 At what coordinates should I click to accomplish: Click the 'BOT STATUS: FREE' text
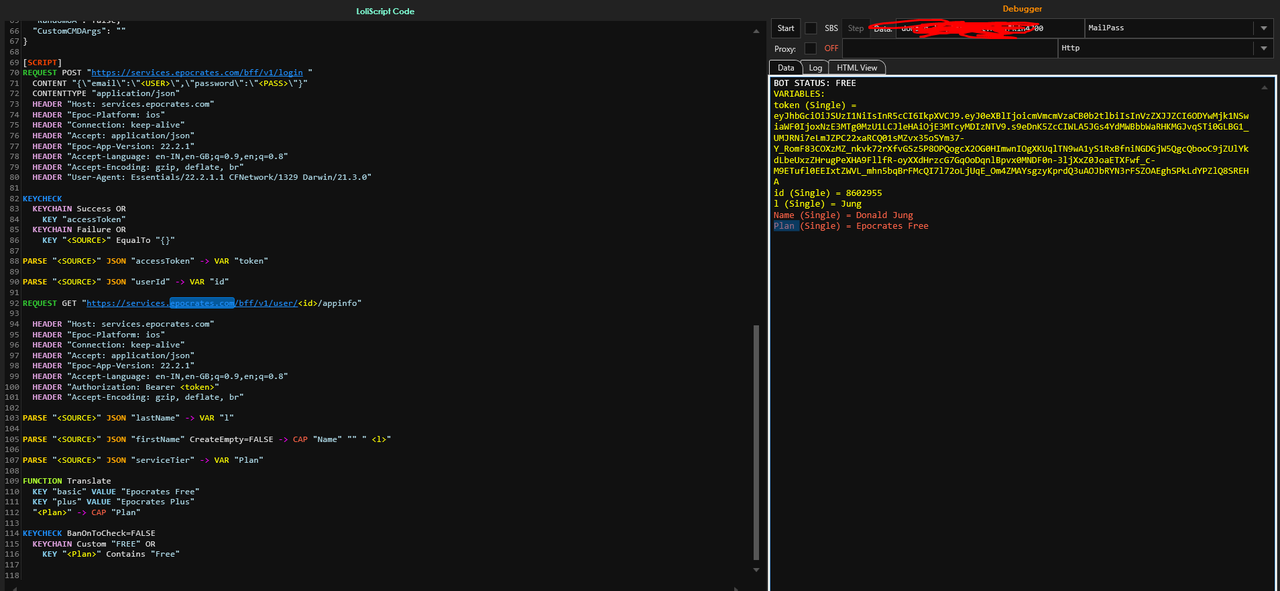tap(815, 83)
